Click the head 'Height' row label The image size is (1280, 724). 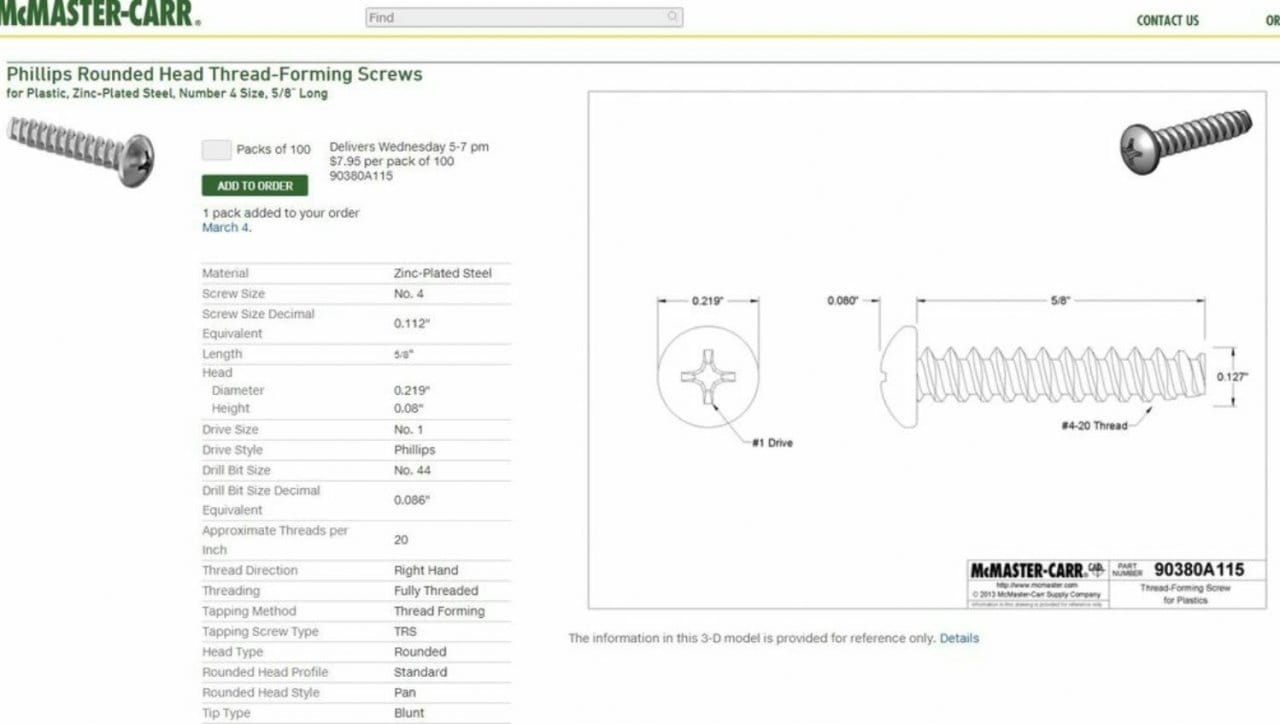(x=231, y=409)
